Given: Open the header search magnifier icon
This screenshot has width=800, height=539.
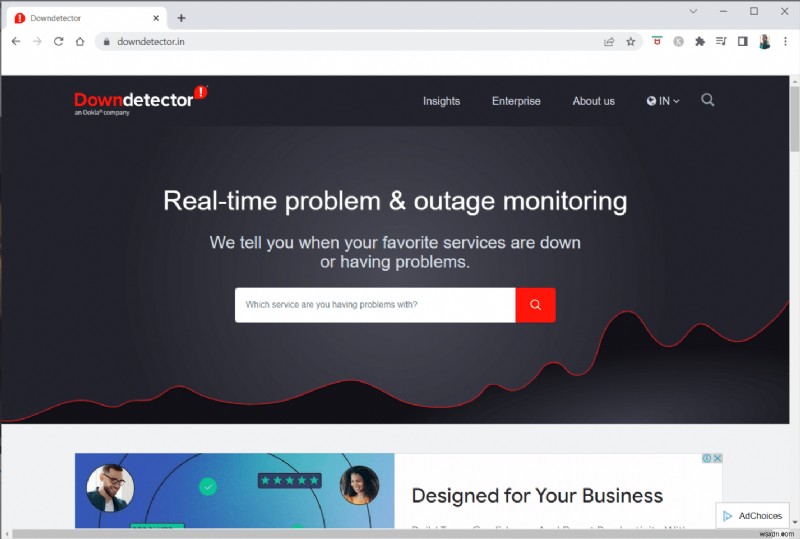Looking at the screenshot, I should (707, 100).
